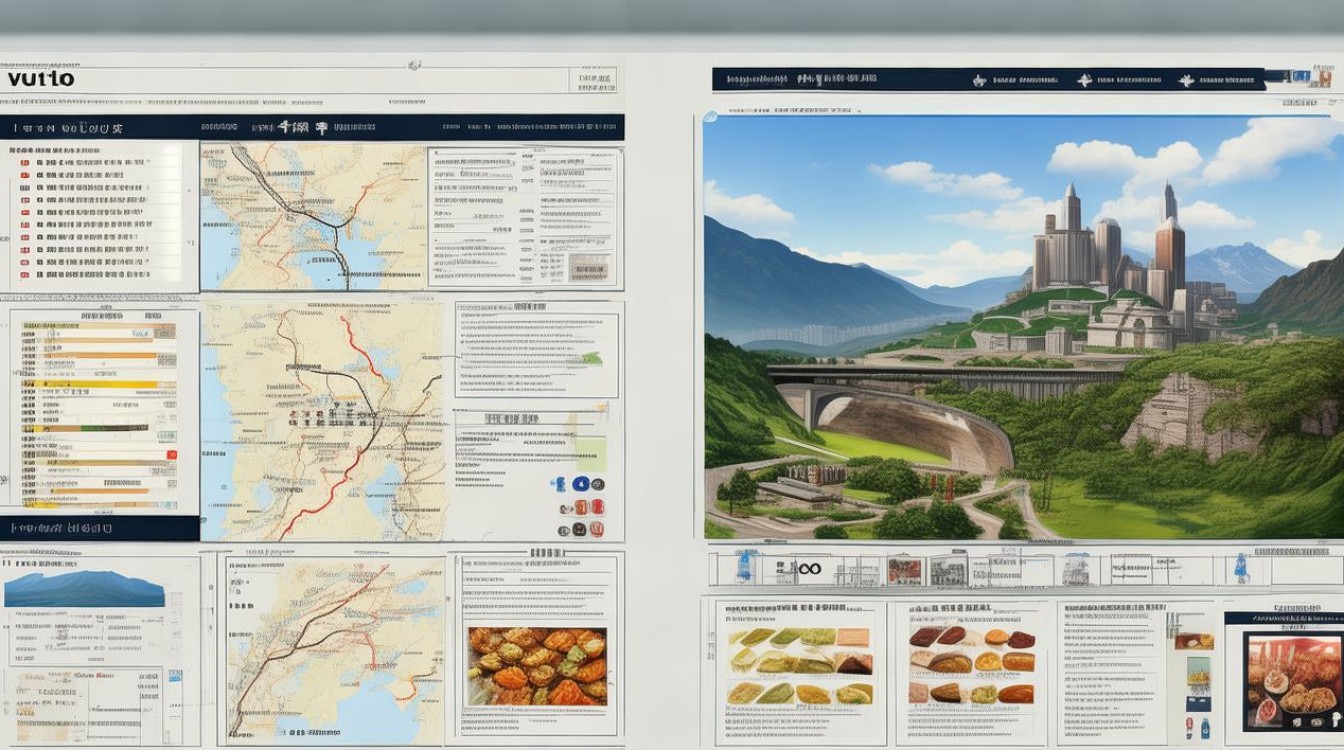
Task: View the fried food photo in the left window
Action: pyautogui.click(x=537, y=667)
